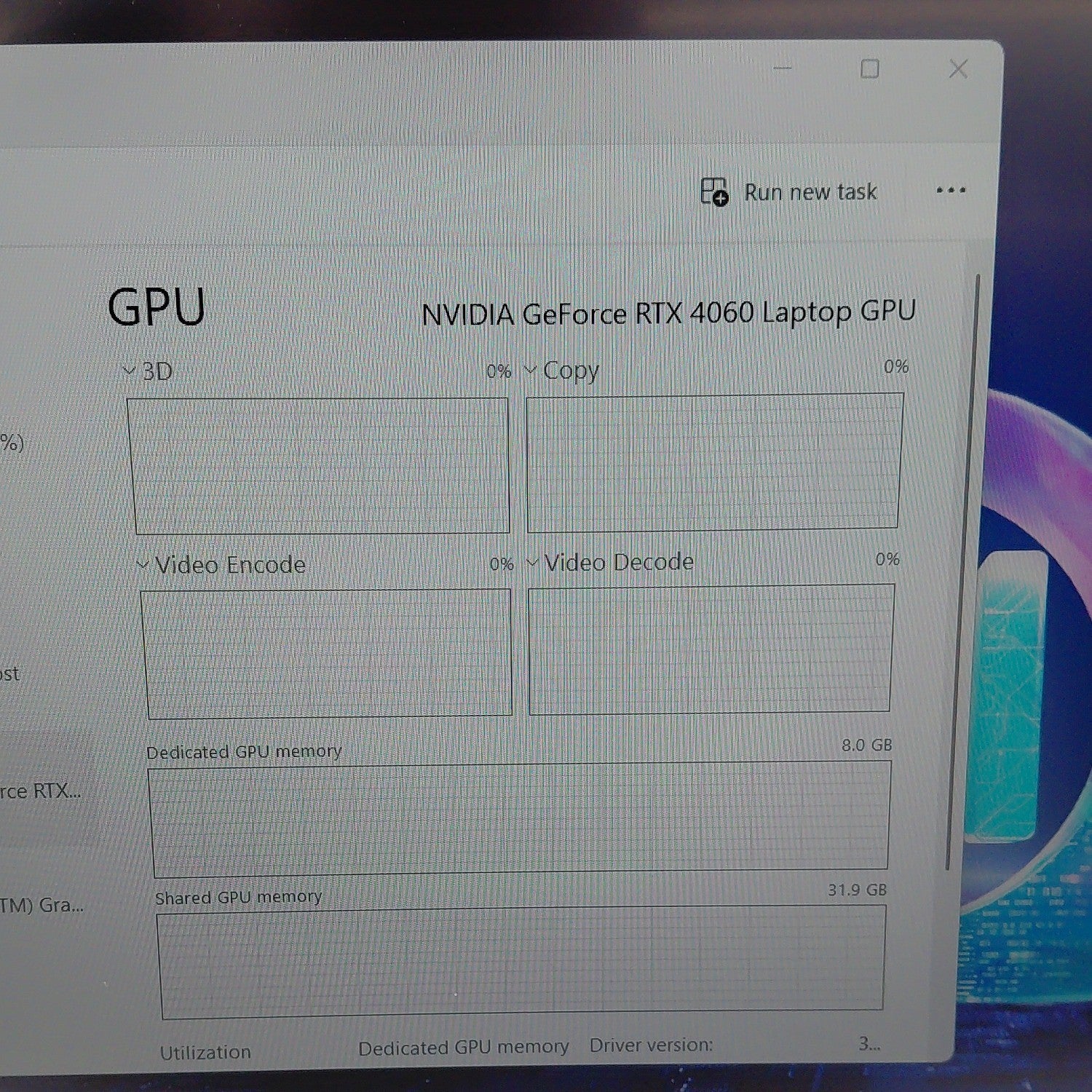Click the Shared GPU memory label

click(x=238, y=898)
